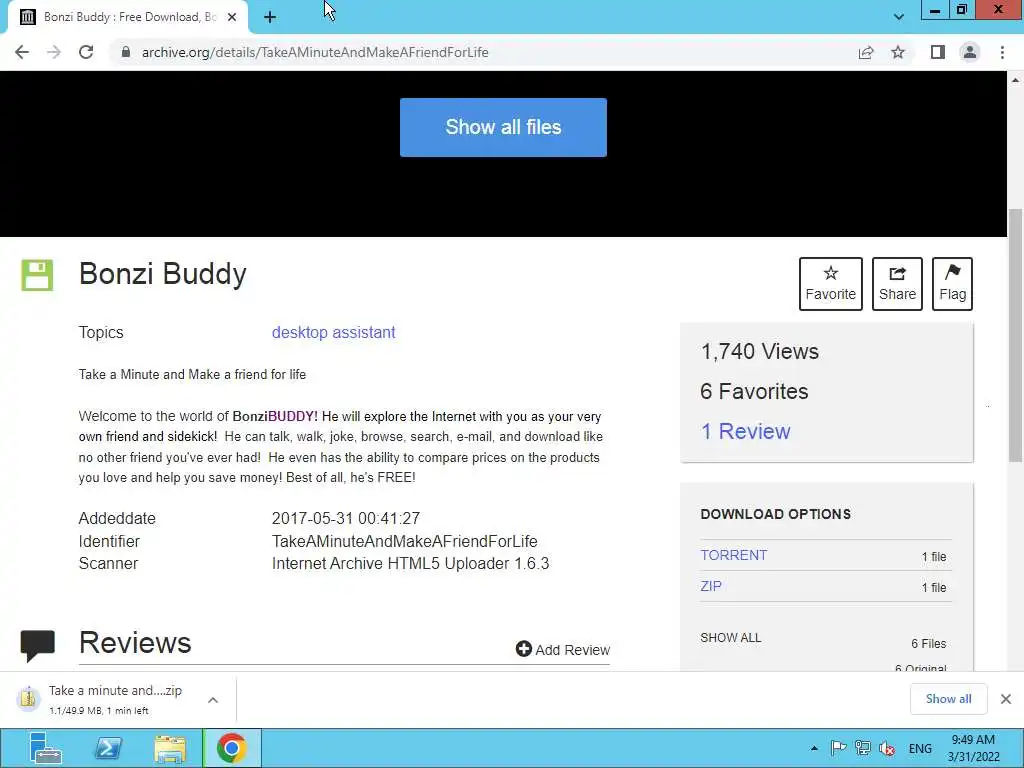Viewport: 1024px width, 768px height.
Task: Click the Share button
Action: [897, 284]
